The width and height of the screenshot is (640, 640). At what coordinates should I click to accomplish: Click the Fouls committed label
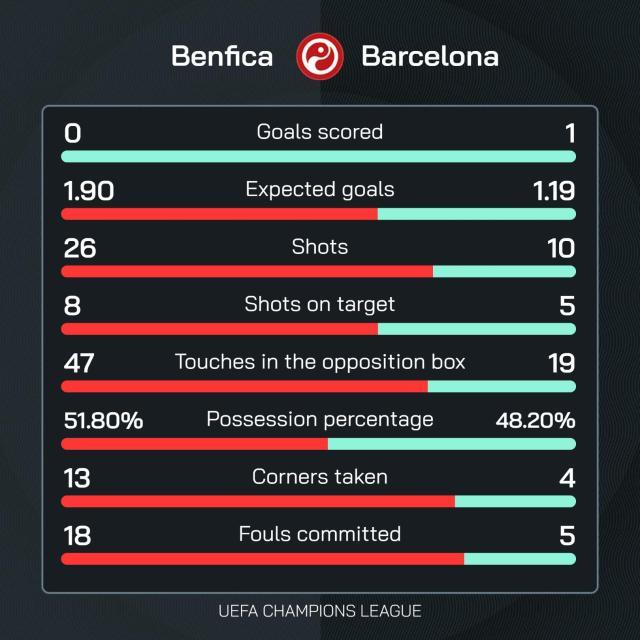pyautogui.click(x=320, y=534)
